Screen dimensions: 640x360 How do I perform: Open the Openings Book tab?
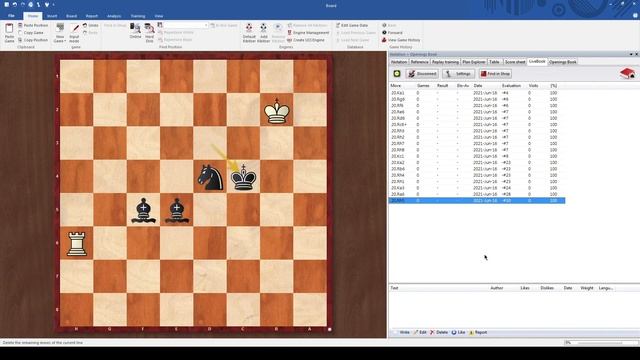pos(562,62)
